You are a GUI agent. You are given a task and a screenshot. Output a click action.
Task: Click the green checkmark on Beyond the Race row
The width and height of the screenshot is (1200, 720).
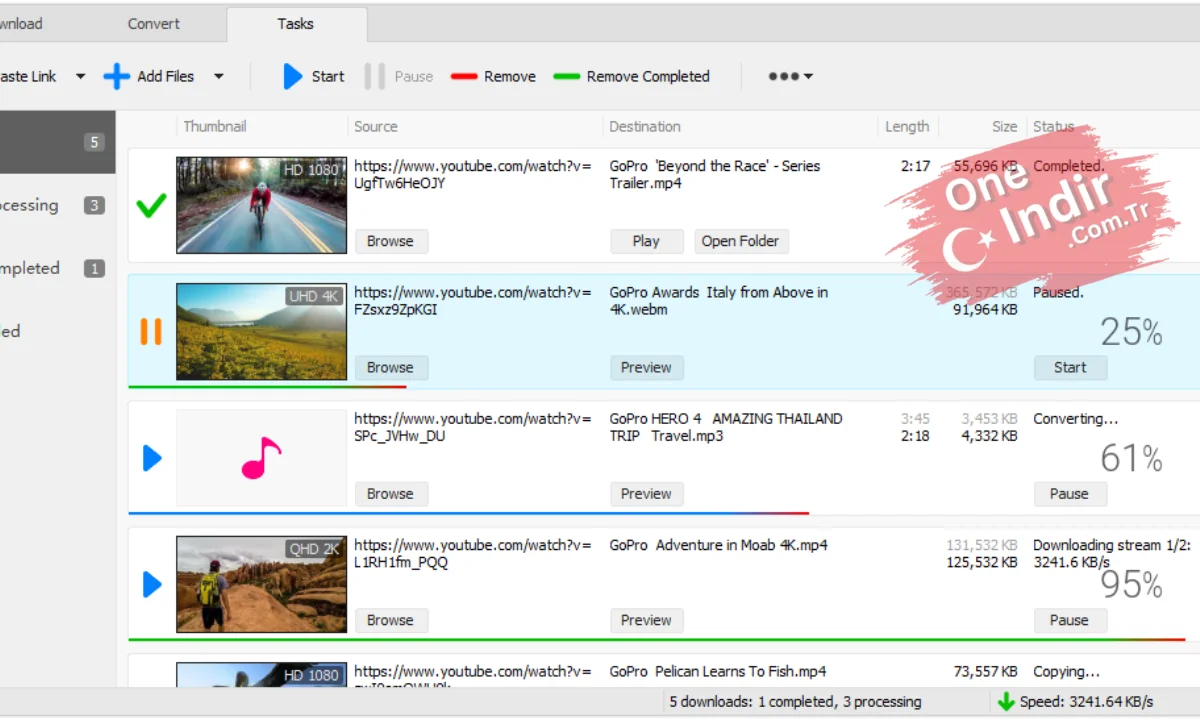click(x=151, y=206)
